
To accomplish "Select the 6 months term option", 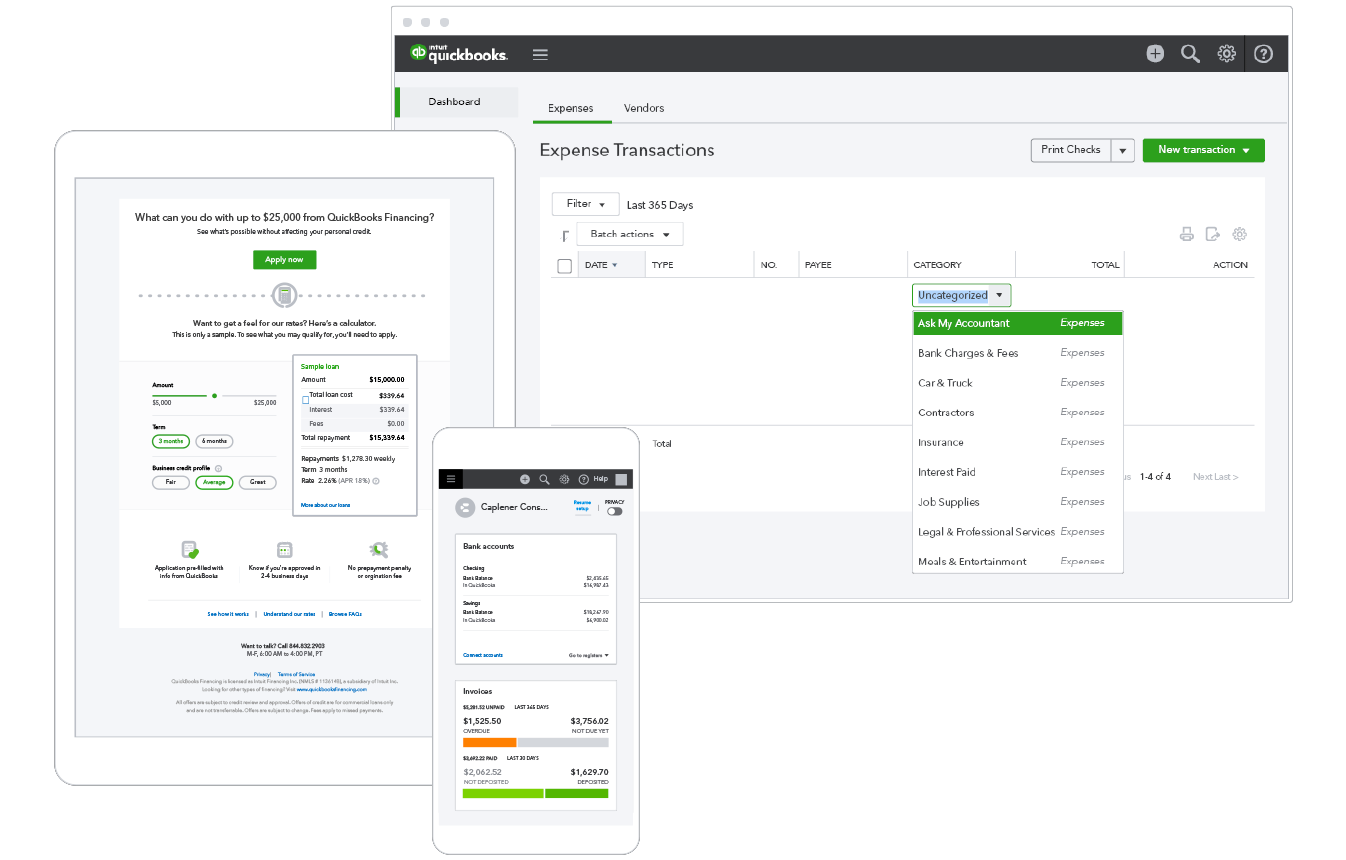I will (214, 441).
